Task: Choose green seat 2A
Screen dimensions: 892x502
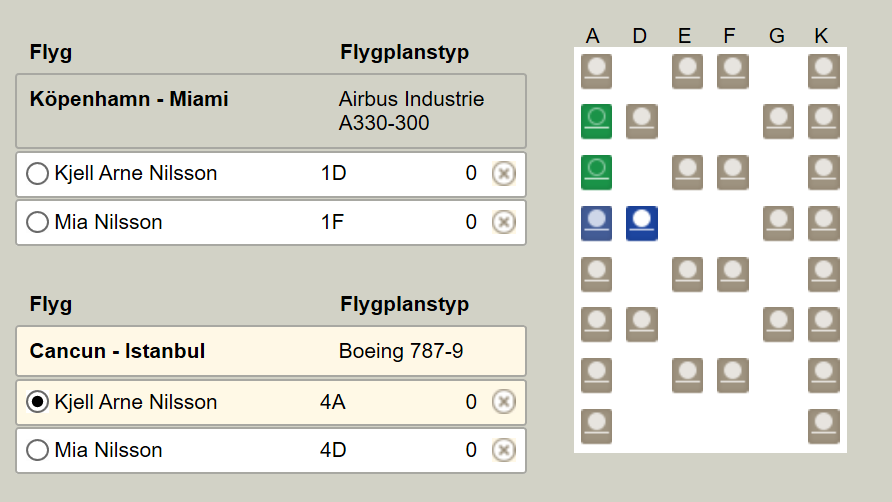Action: (x=597, y=121)
